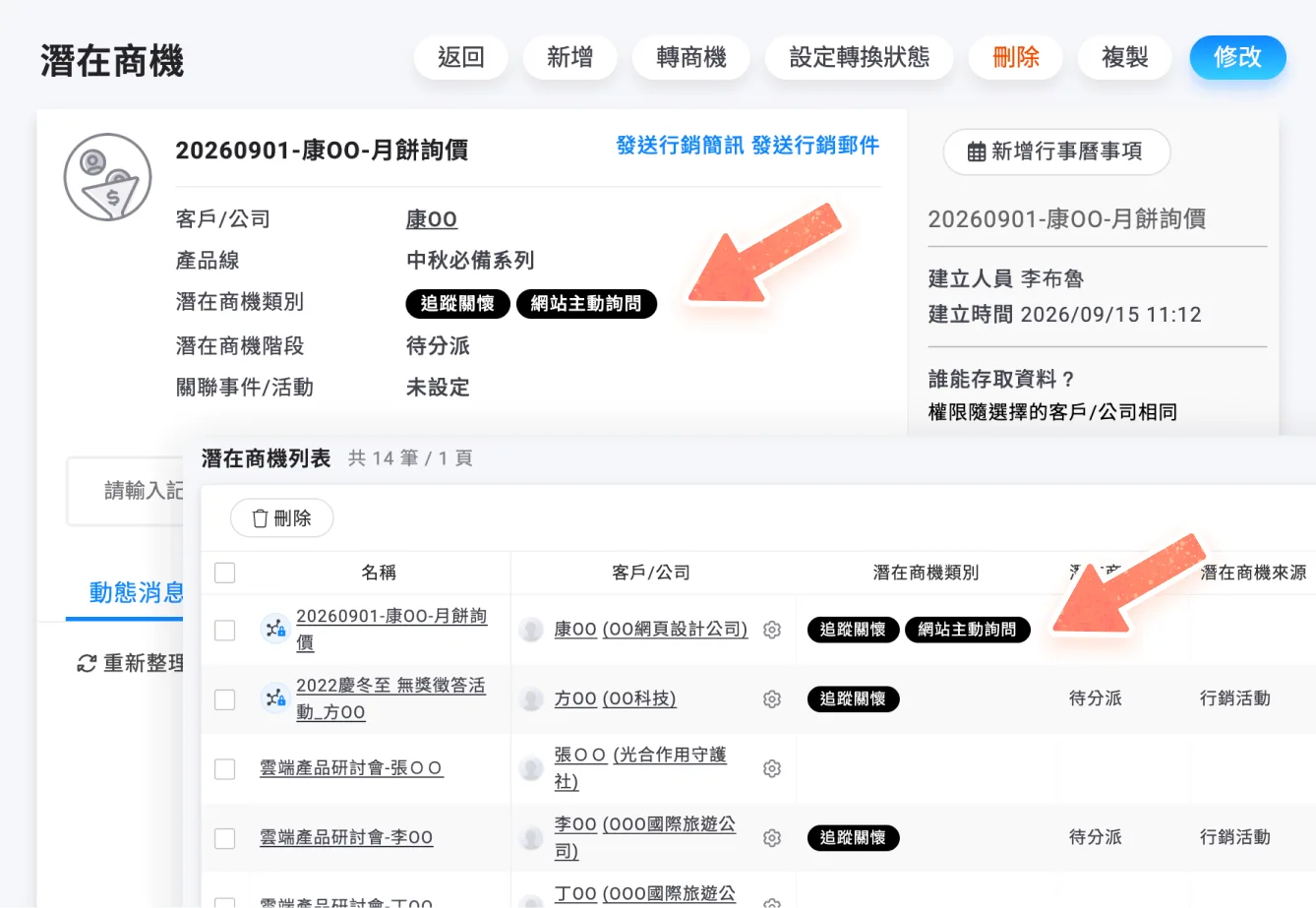Image resolution: width=1316 pixels, height=908 pixels.
Task: Click the 網站主動詢問 tag in detail panel
Action: coord(586,304)
